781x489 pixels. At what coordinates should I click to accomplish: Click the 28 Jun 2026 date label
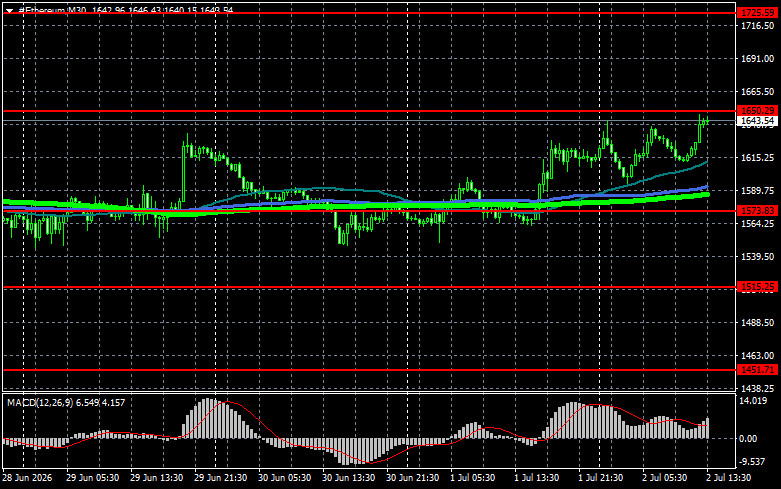[x=27, y=478]
